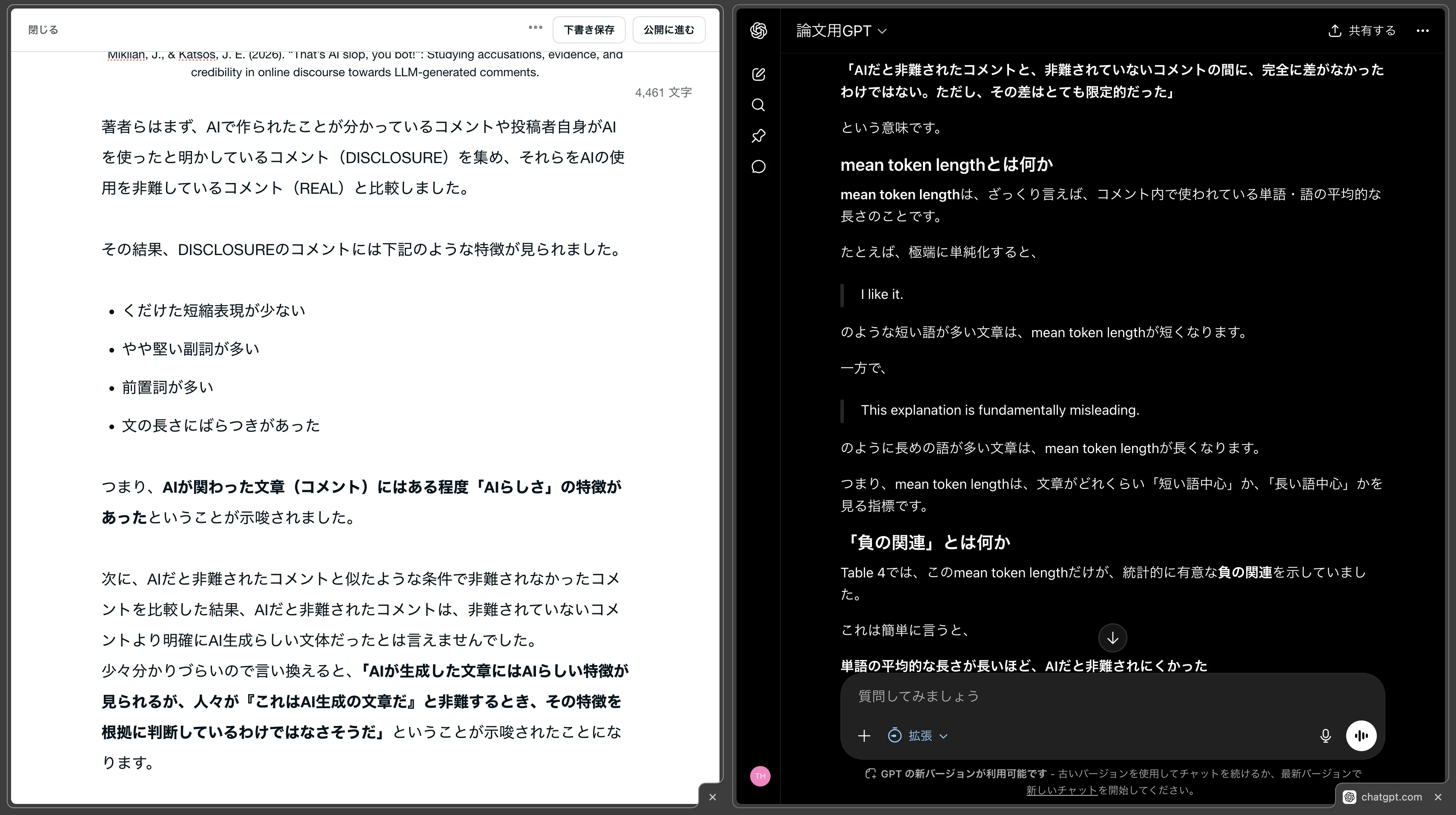Screen dimensions: 1456x815
Task: Click bullet やや堅い副詞が多い
Action: pyautogui.click(x=190, y=349)
